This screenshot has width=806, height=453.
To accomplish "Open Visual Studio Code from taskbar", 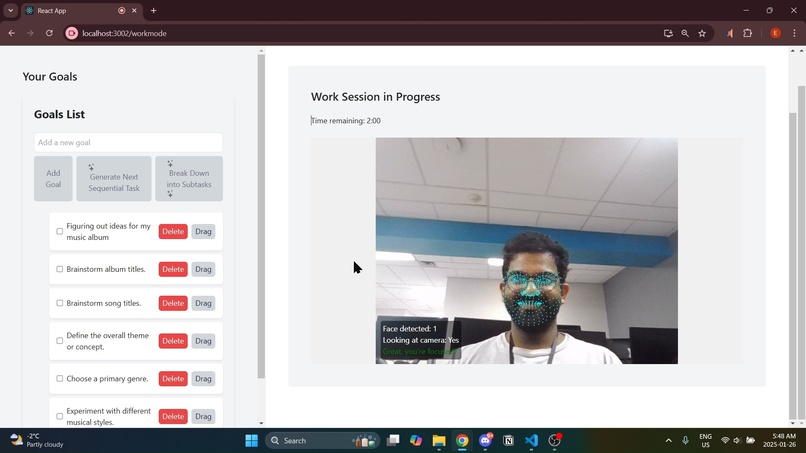I will coord(532,440).
